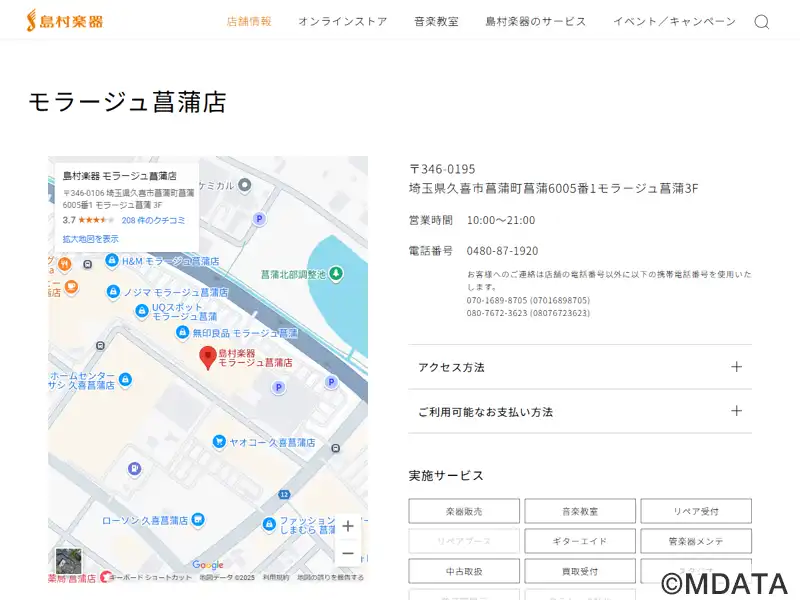The height and width of the screenshot is (600, 800).
Task: Click the ヤオコー久喜菖蒲店 cart marker
Action: coord(219,441)
